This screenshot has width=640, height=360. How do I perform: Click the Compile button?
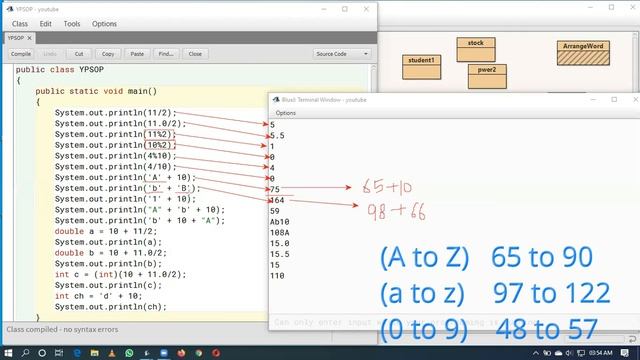(21, 54)
